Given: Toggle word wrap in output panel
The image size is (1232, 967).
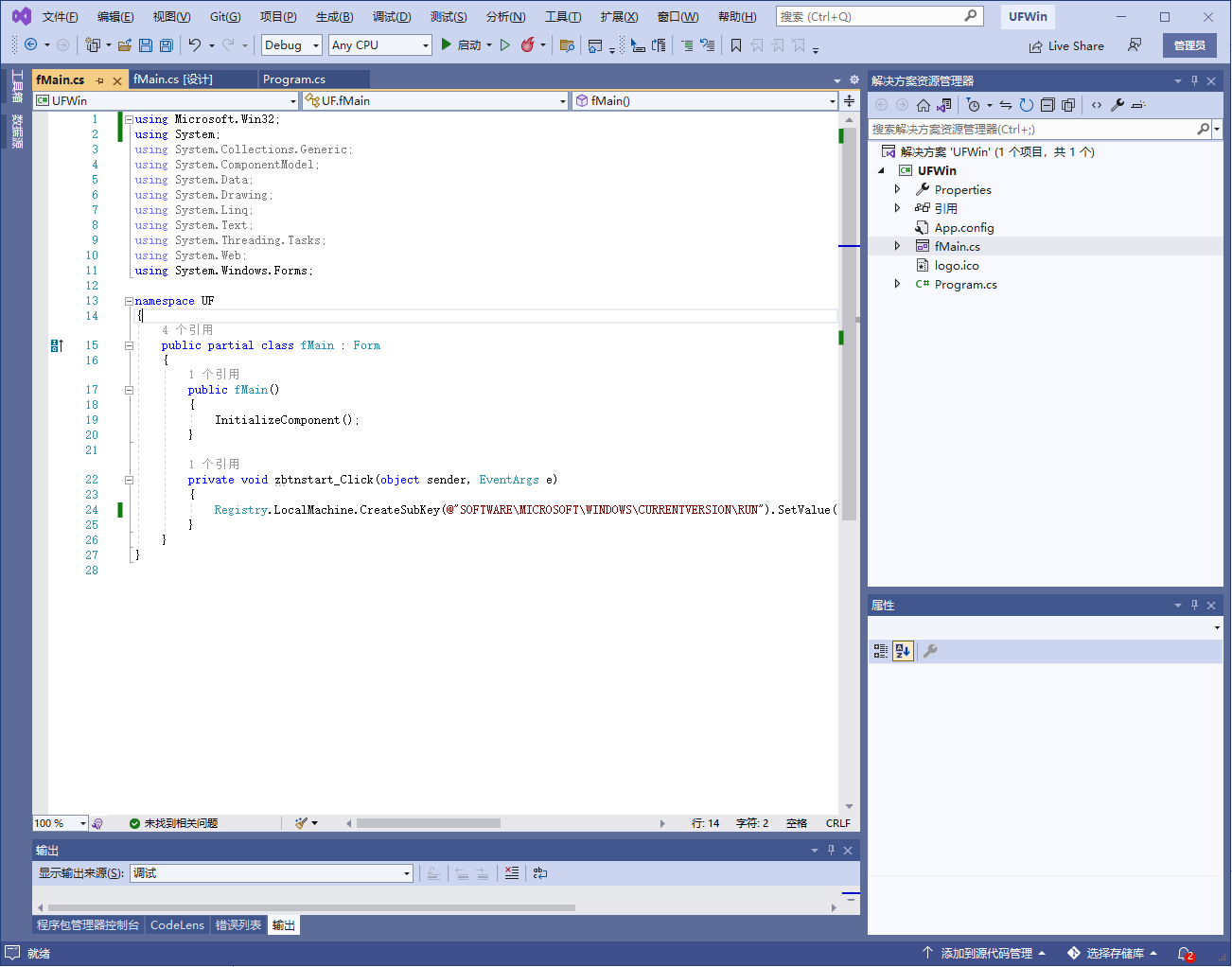Looking at the screenshot, I should [540, 873].
